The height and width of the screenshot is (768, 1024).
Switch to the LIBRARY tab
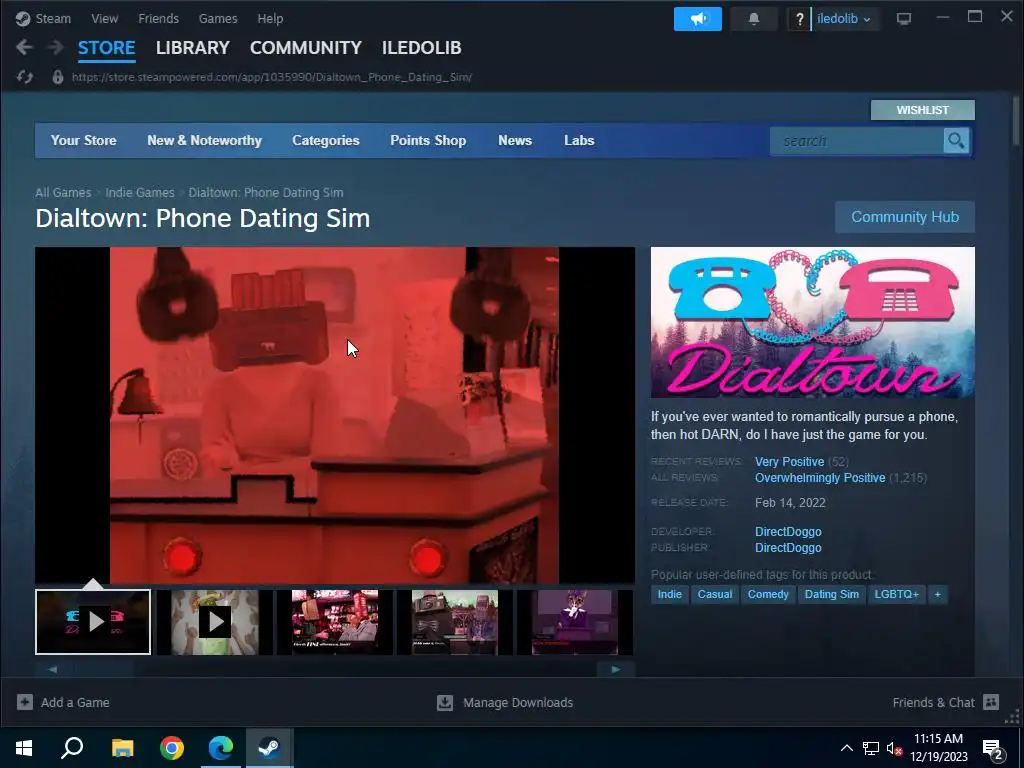coord(193,48)
